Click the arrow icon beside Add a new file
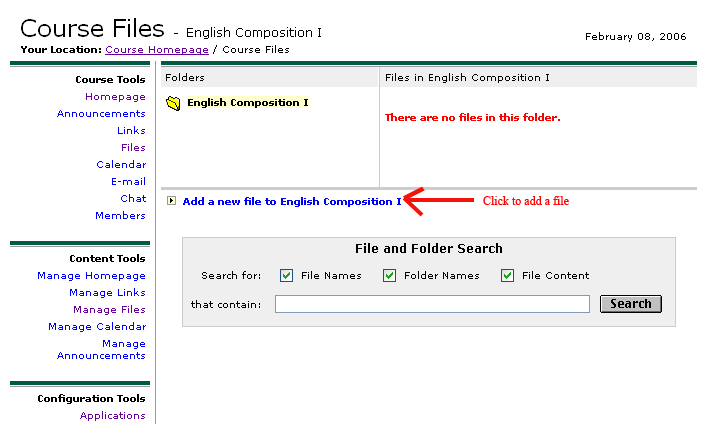Viewport: 728px width, 424px height. (172, 201)
